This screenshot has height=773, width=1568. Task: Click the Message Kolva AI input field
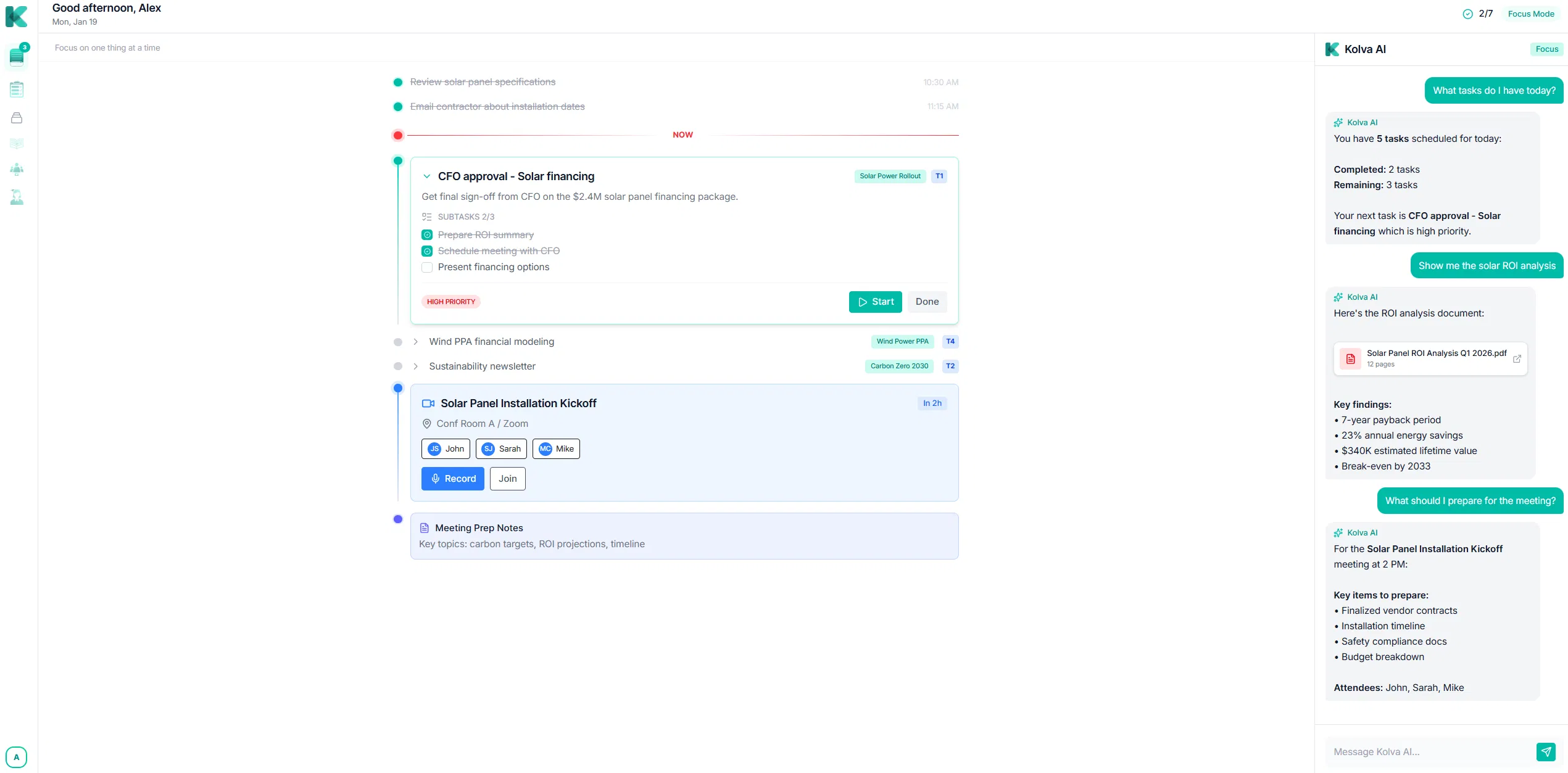[1432, 751]
